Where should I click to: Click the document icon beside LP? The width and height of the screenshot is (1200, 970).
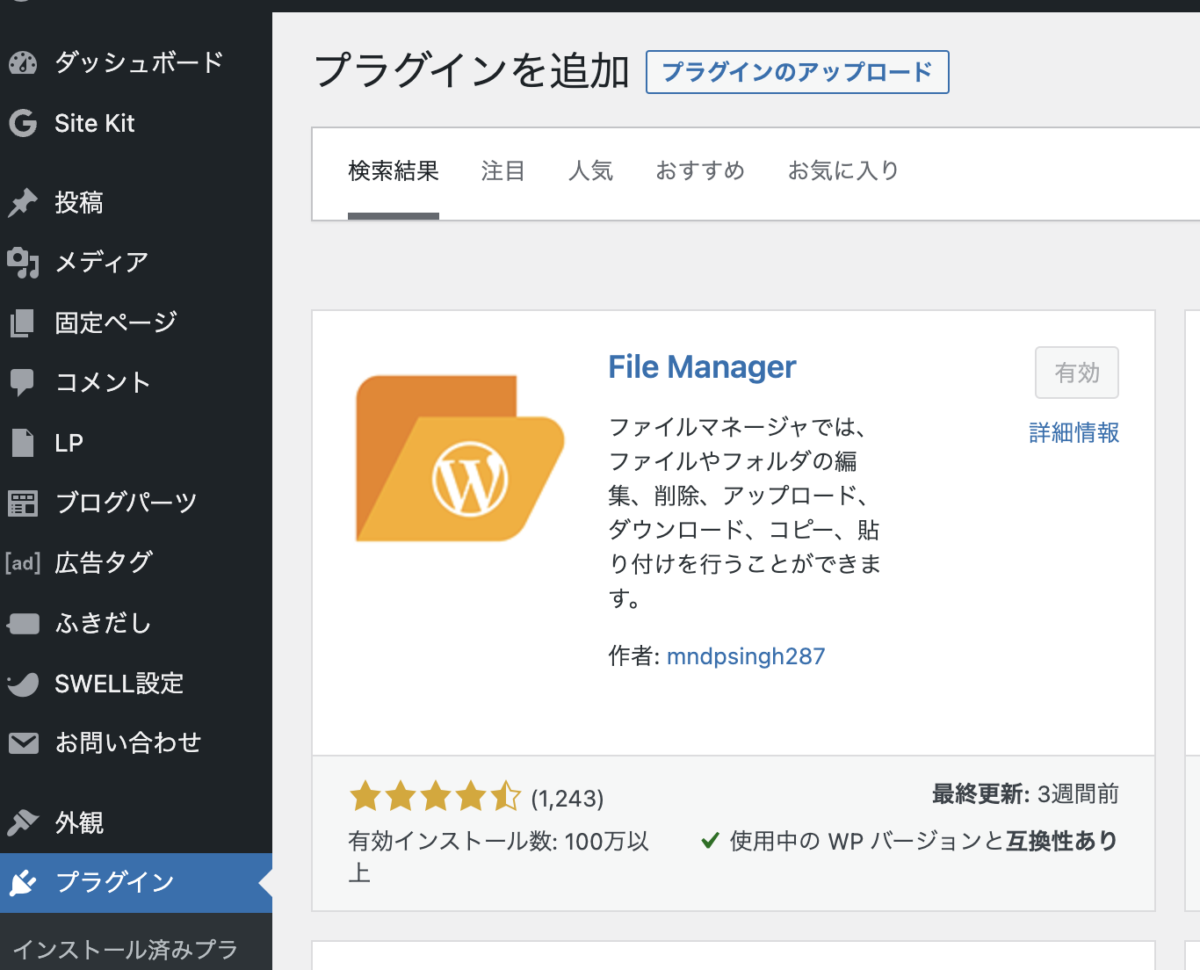(22, 442)
